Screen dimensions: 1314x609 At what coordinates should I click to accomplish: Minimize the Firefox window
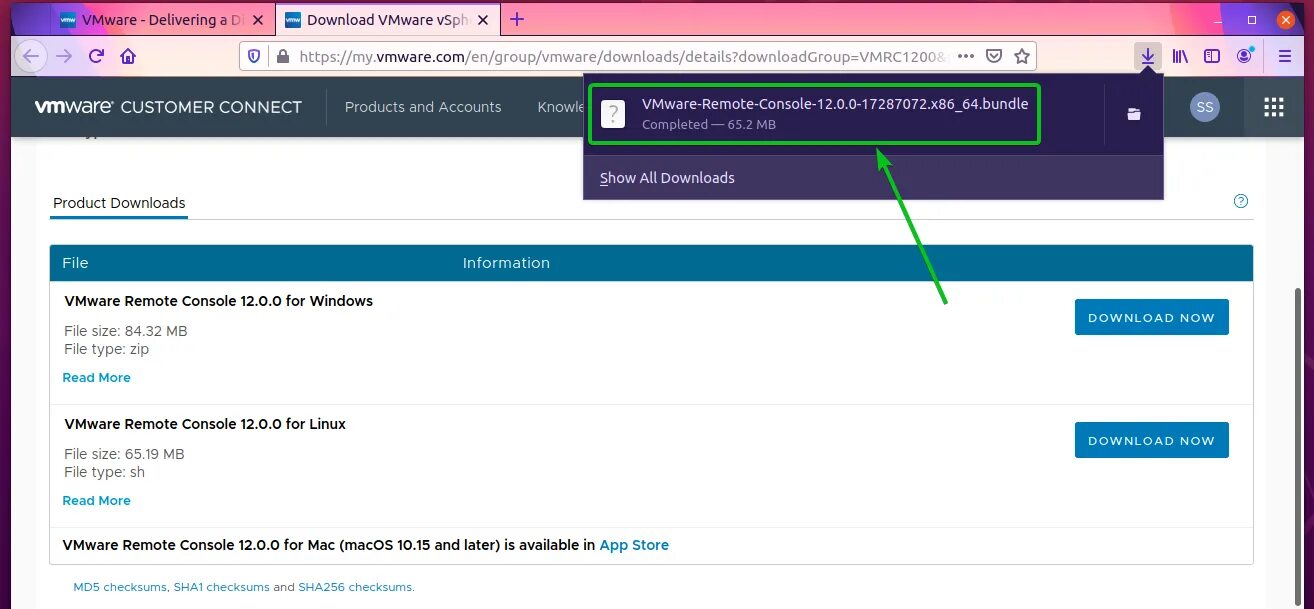(x=1220, y=19)
